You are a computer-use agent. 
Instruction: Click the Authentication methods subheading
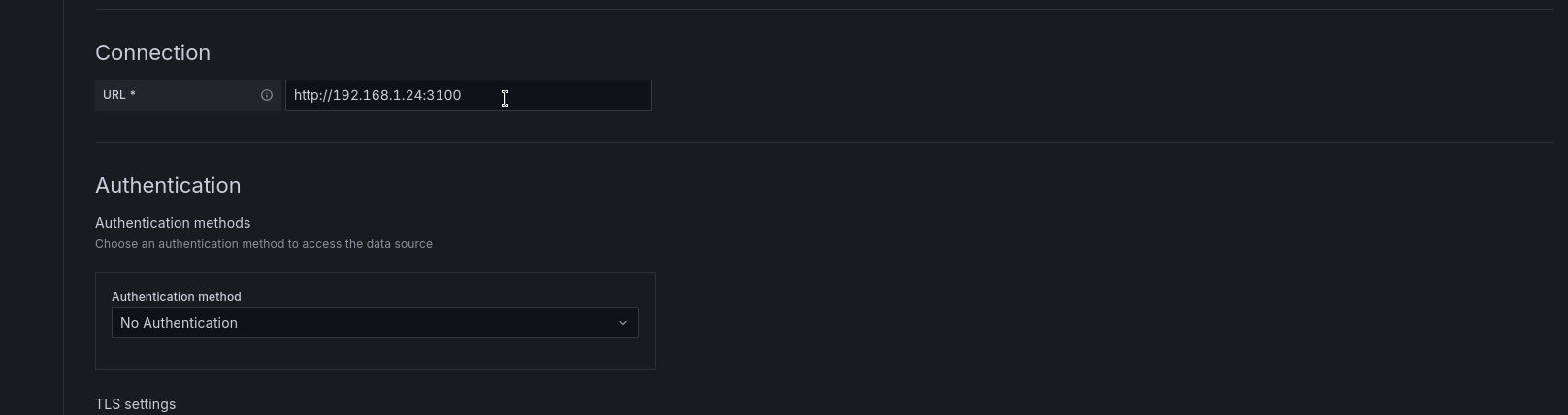pos(173,223)
